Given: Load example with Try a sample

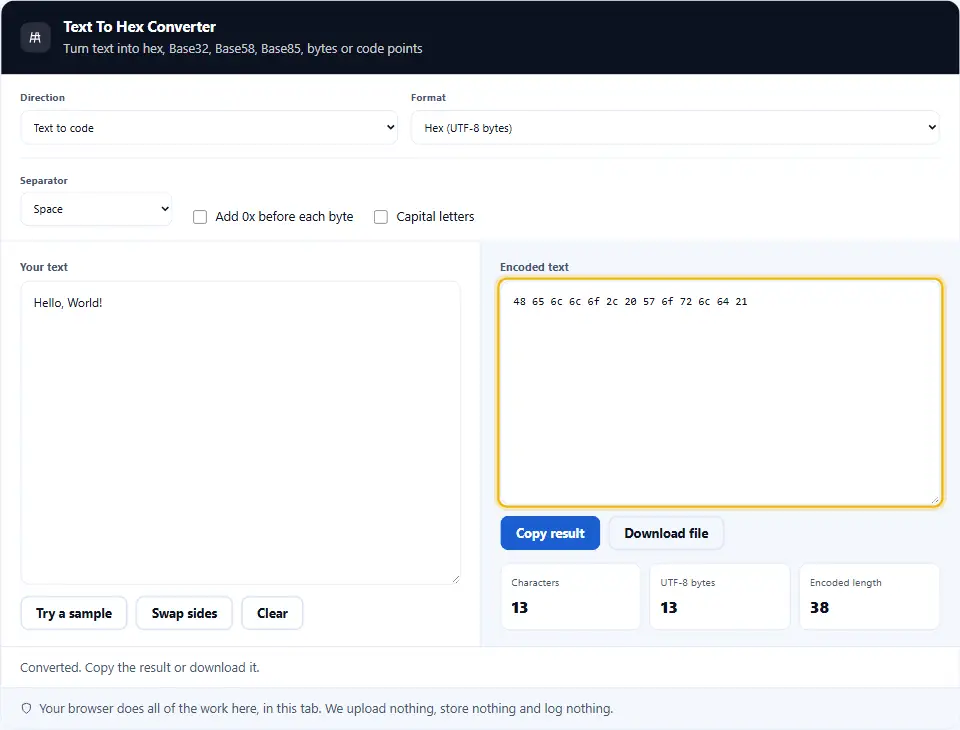Looking at the screenshot, I should tap(74, 613).
